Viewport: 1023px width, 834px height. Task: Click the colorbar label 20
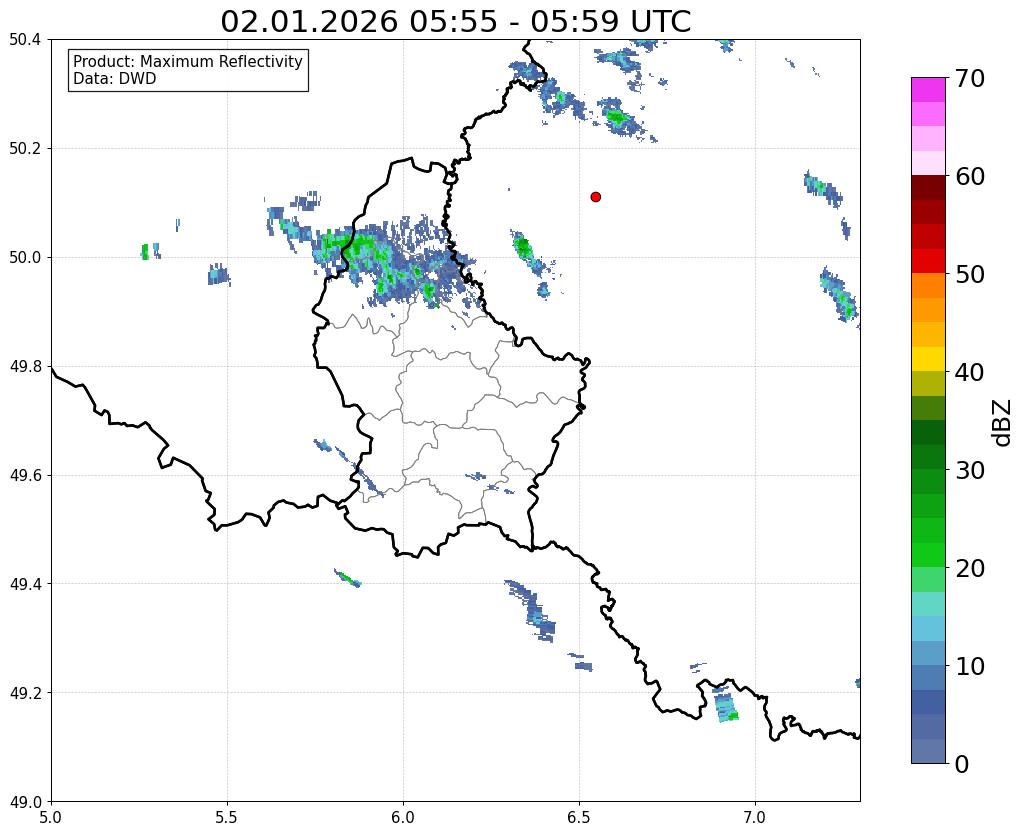[970, 568]
